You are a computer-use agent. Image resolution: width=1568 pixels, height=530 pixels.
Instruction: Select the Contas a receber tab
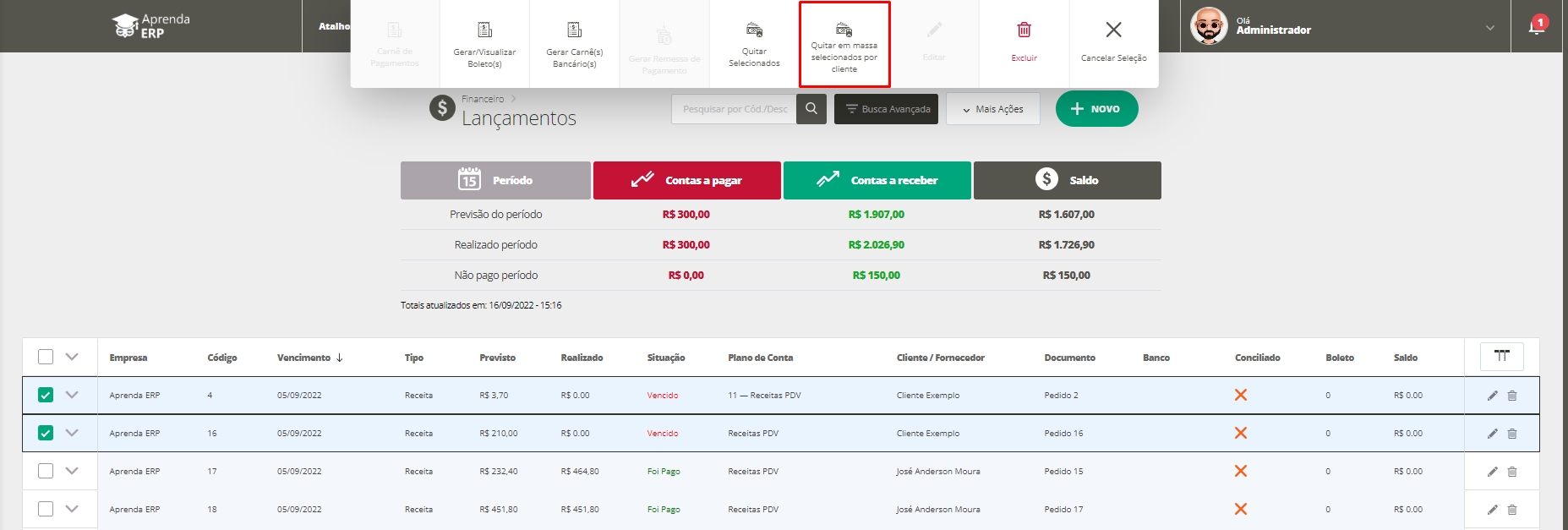tap(877, 180)
